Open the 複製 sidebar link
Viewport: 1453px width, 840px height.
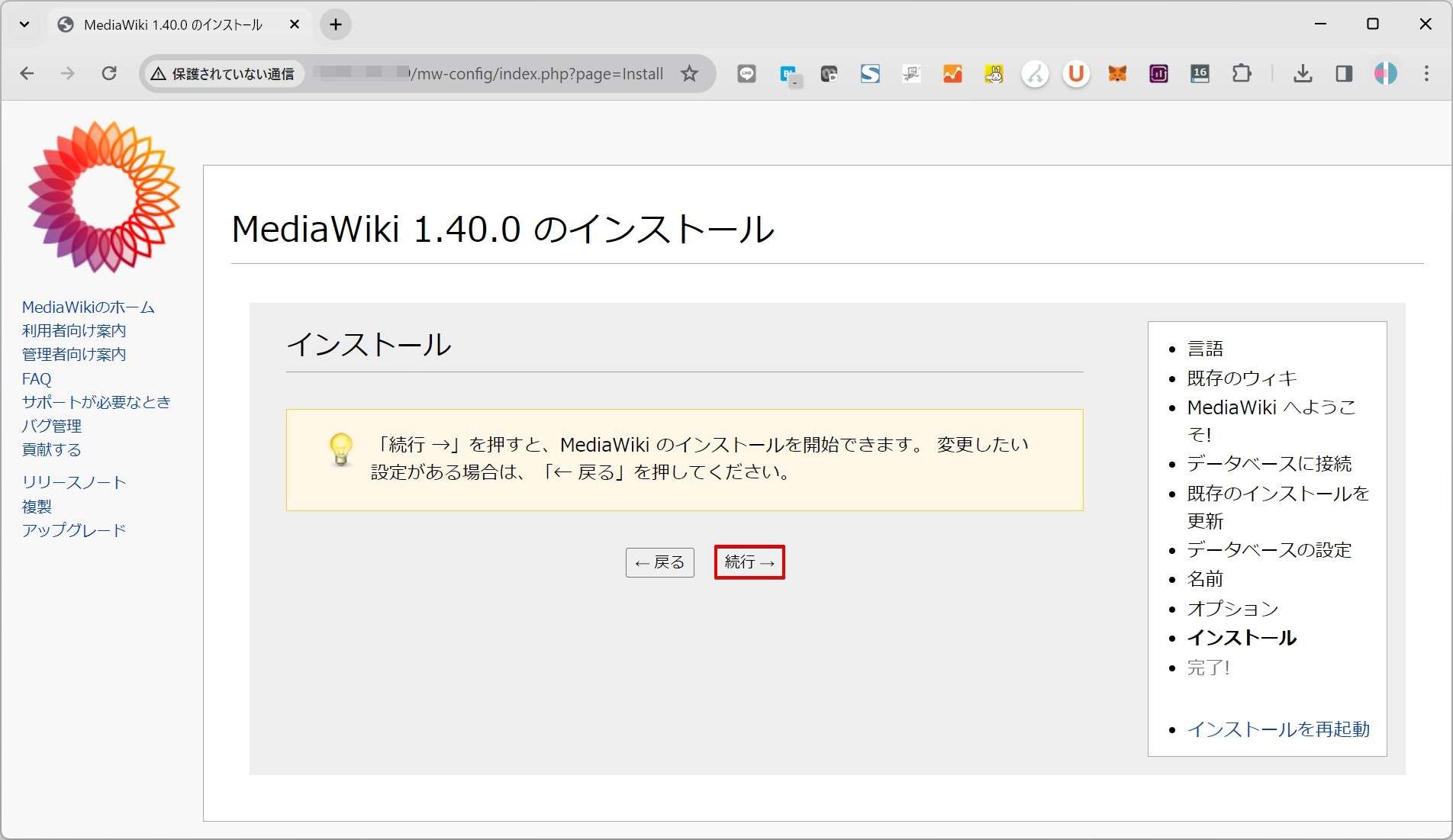(x=37, y=507)
